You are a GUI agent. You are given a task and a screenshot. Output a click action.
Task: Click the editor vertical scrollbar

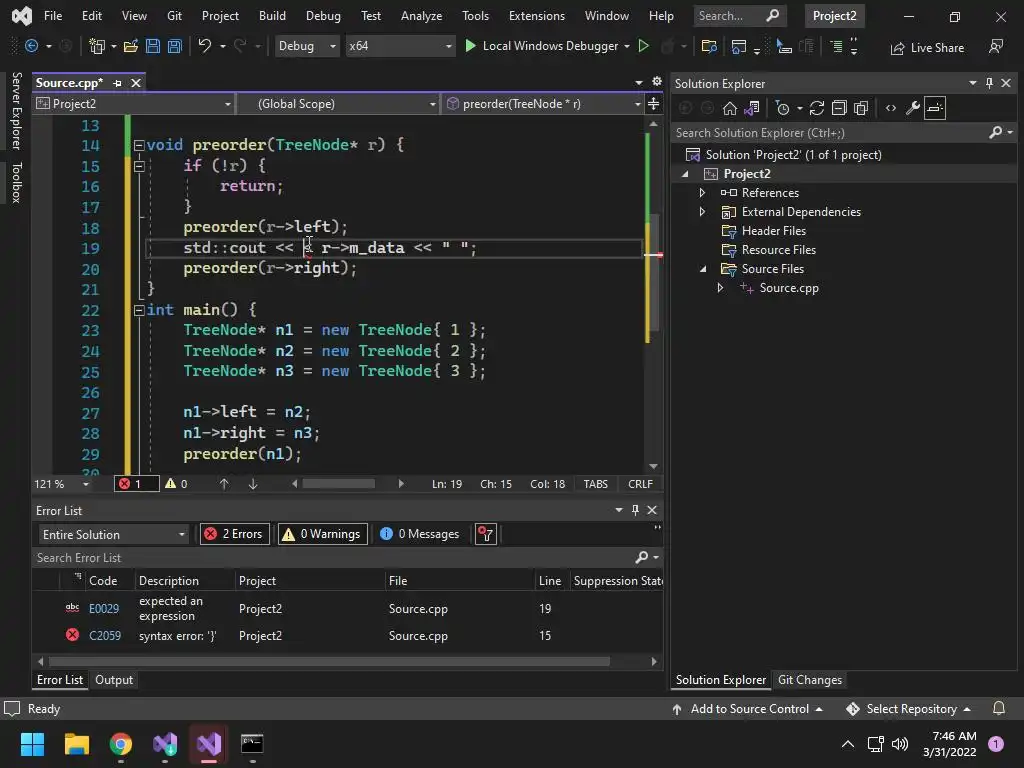tap(653, 274)
